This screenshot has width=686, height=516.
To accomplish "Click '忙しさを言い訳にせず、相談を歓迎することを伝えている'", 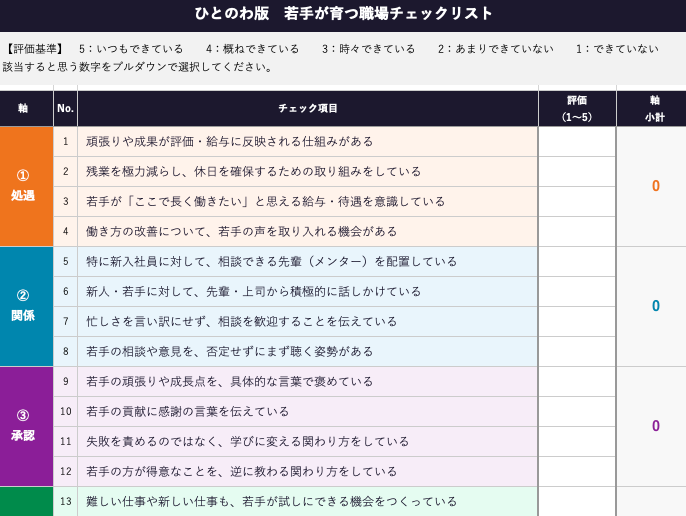I will tap(242, 321).
